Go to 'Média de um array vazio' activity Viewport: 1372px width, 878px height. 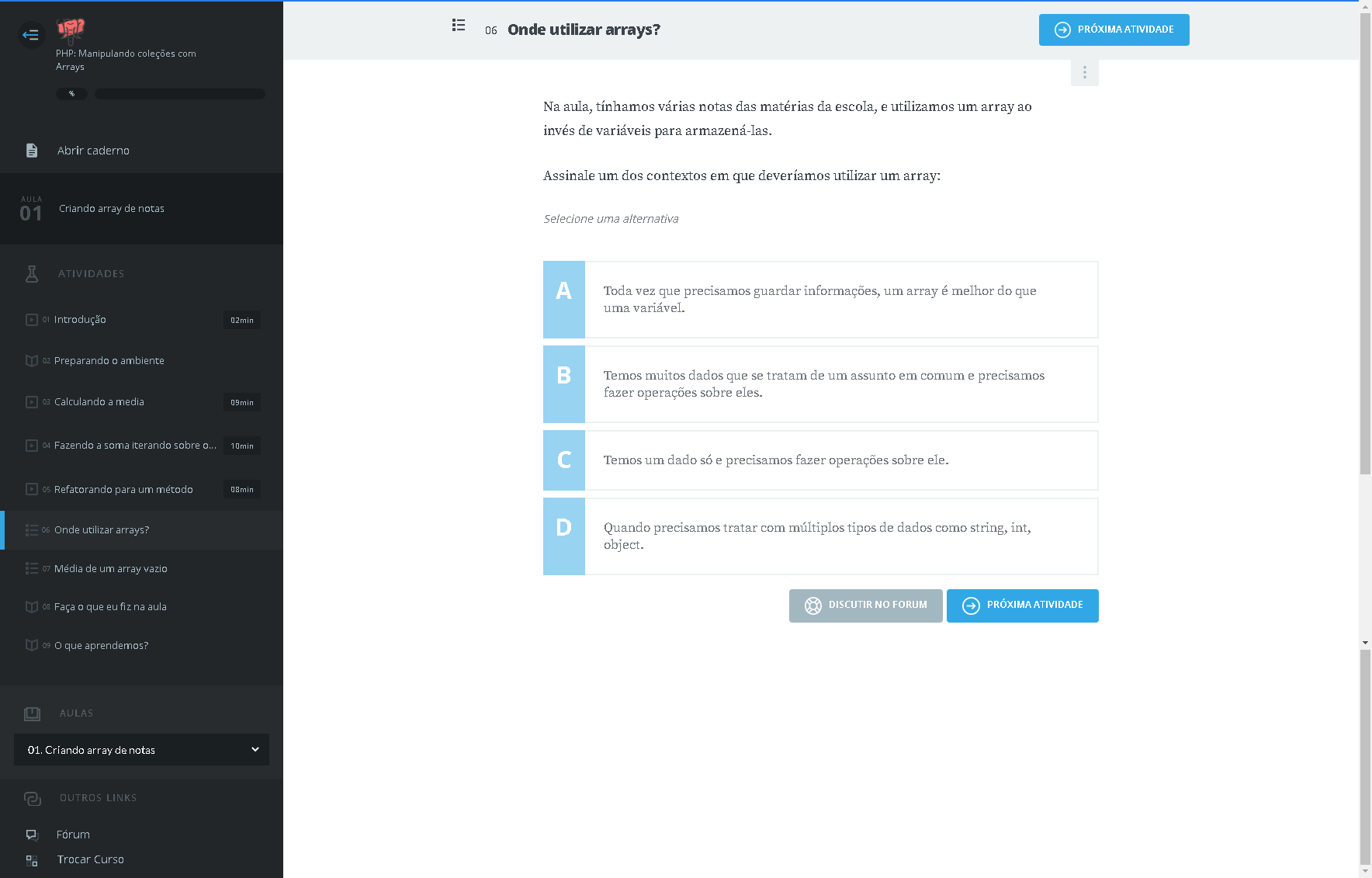(x=111, y=569)
